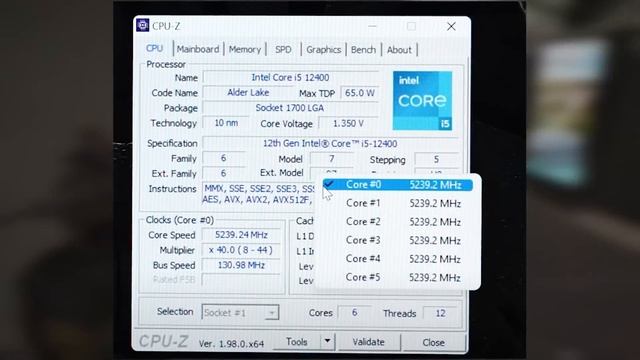Screen dimensions: 640x360
Task: Close the CPU-Z window with X
Action: [x=451, y=27]
